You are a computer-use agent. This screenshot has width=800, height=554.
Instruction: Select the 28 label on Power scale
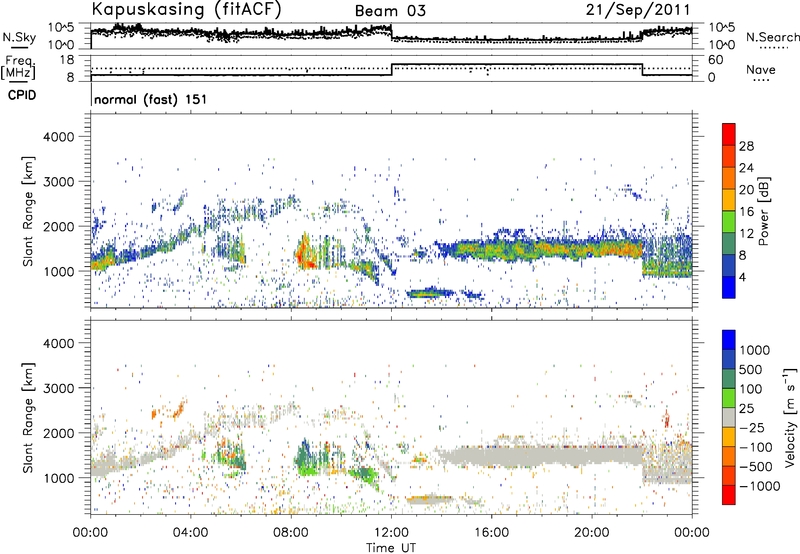click(x=746, y=146)
